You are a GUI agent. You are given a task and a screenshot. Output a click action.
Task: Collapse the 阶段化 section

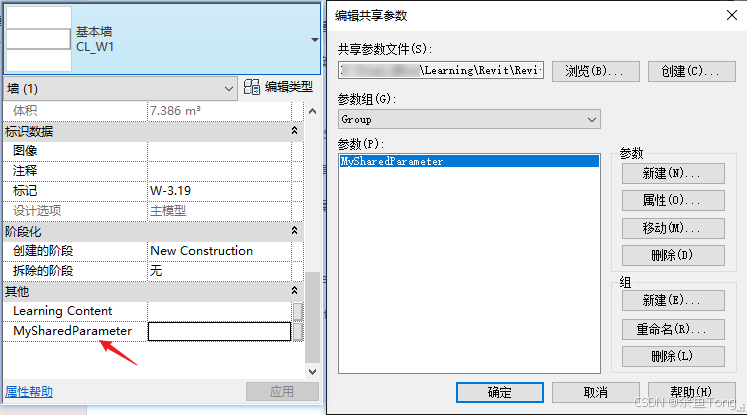pos(295,231)
